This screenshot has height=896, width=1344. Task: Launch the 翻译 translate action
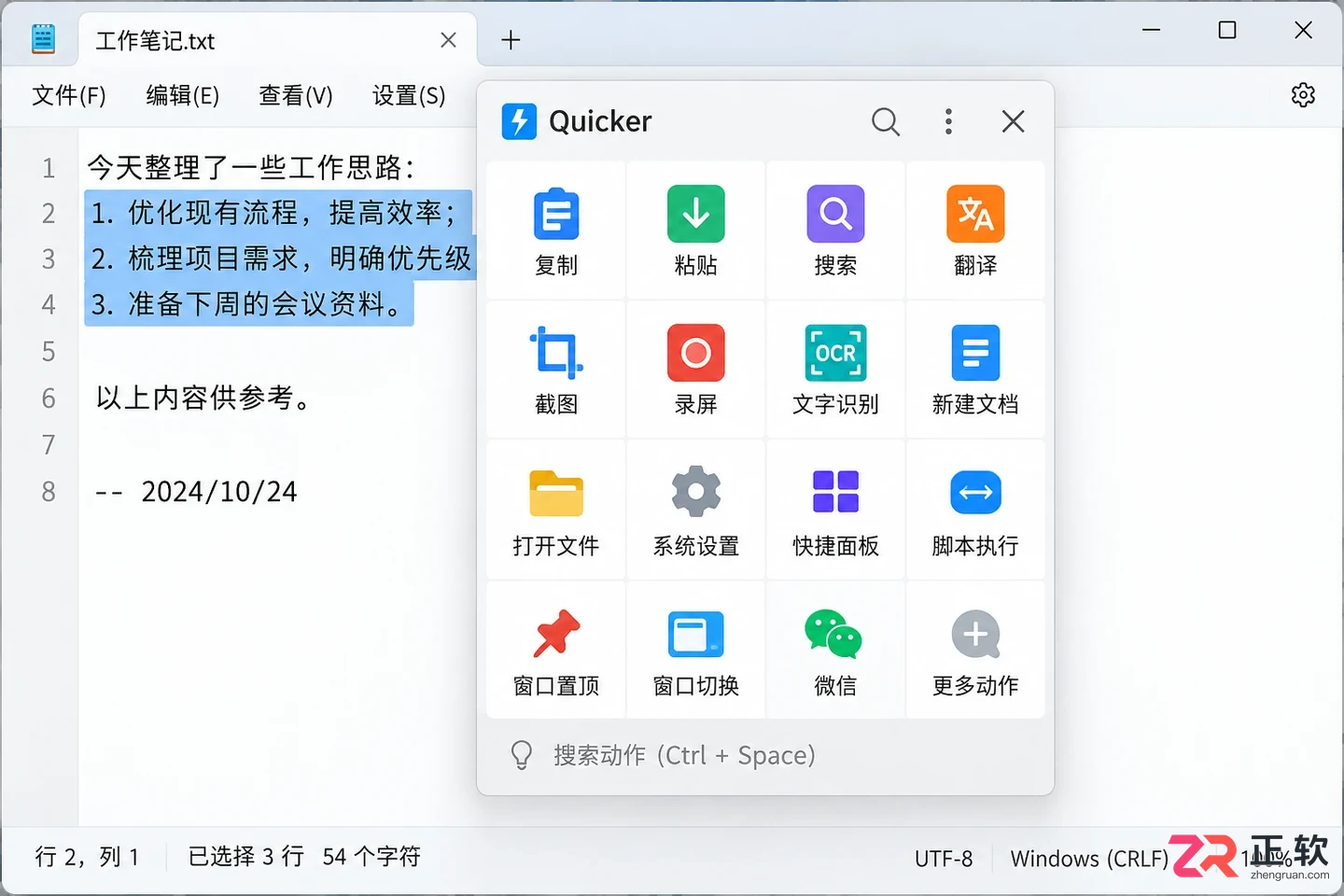click(975, 231)
